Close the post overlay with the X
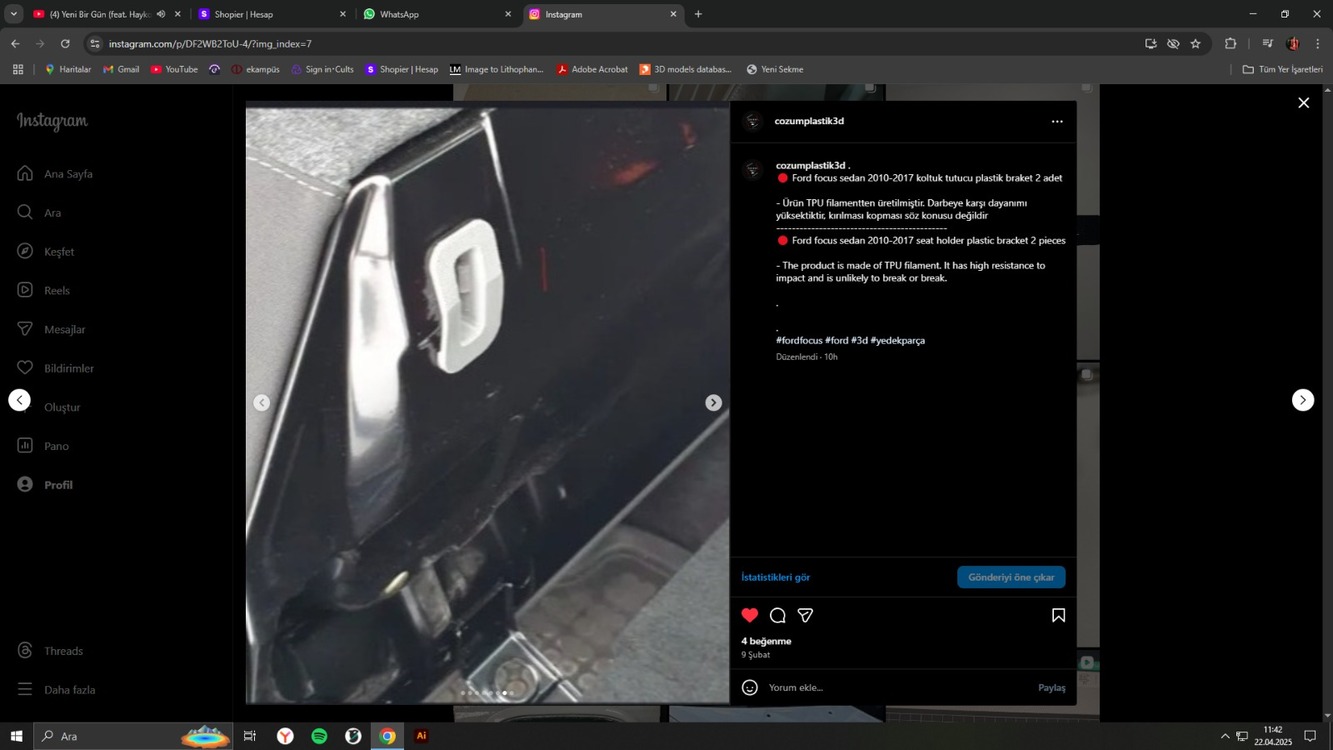Viewport: 1333px width, 750px height. (x=1304, y=103)
